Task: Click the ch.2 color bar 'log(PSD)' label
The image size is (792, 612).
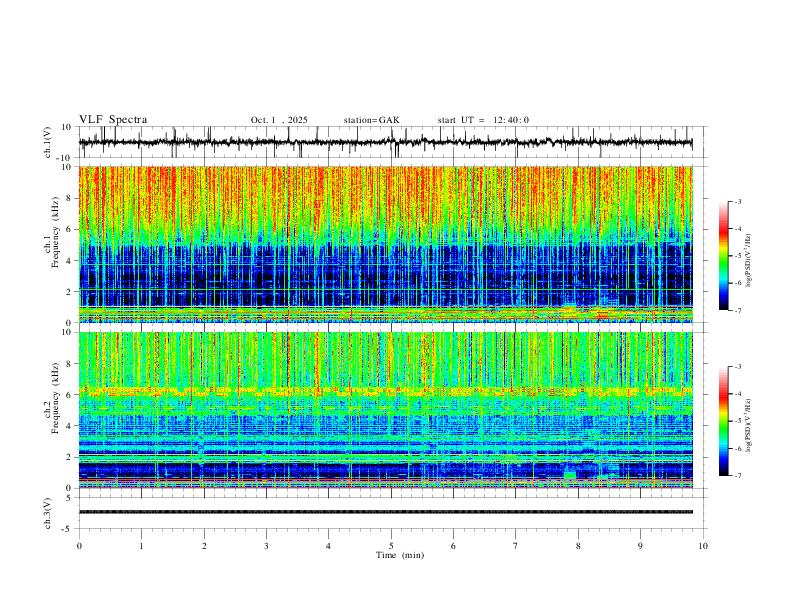Action: click(748, 425)
